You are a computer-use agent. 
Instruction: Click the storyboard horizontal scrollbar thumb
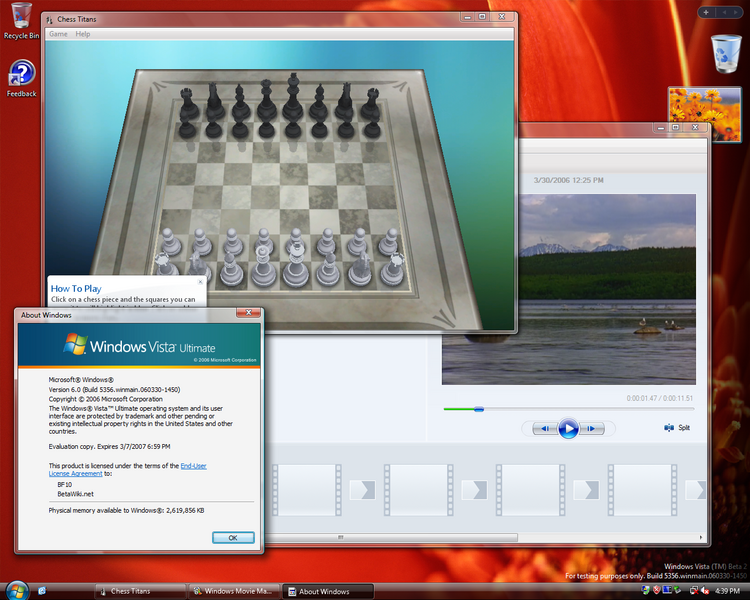pyautogui.click(x=391, y=537)
